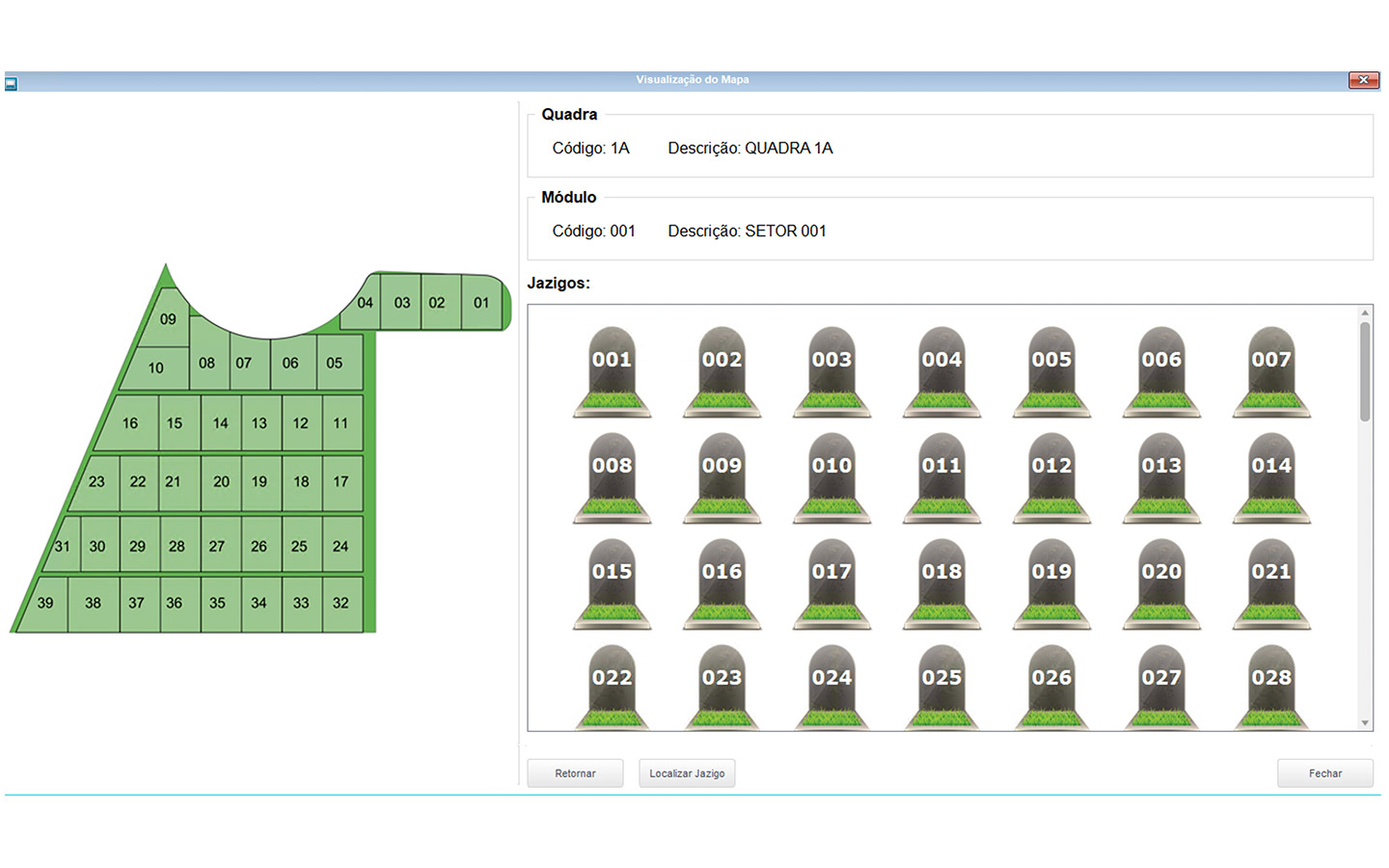Select plot 09 on the map
This screenshot has width=1389, height=868.
click(168, 319)
